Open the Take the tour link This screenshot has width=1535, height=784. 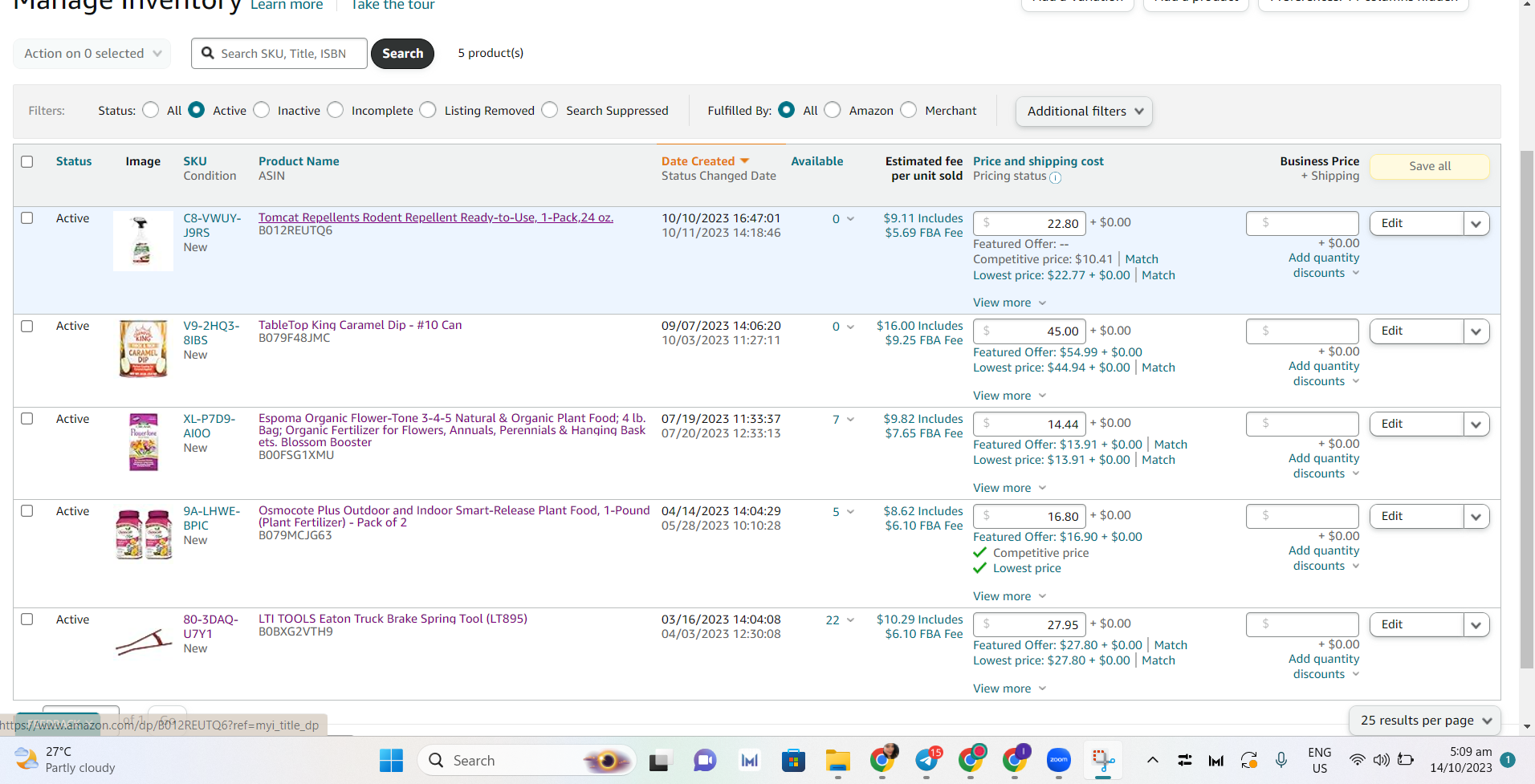pyautogui.click(x=393, y=6)
